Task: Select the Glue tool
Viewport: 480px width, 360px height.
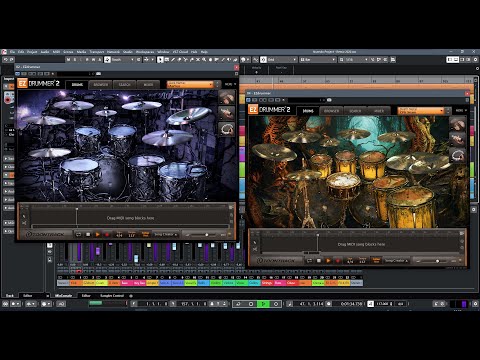Action: click(192, 60)
